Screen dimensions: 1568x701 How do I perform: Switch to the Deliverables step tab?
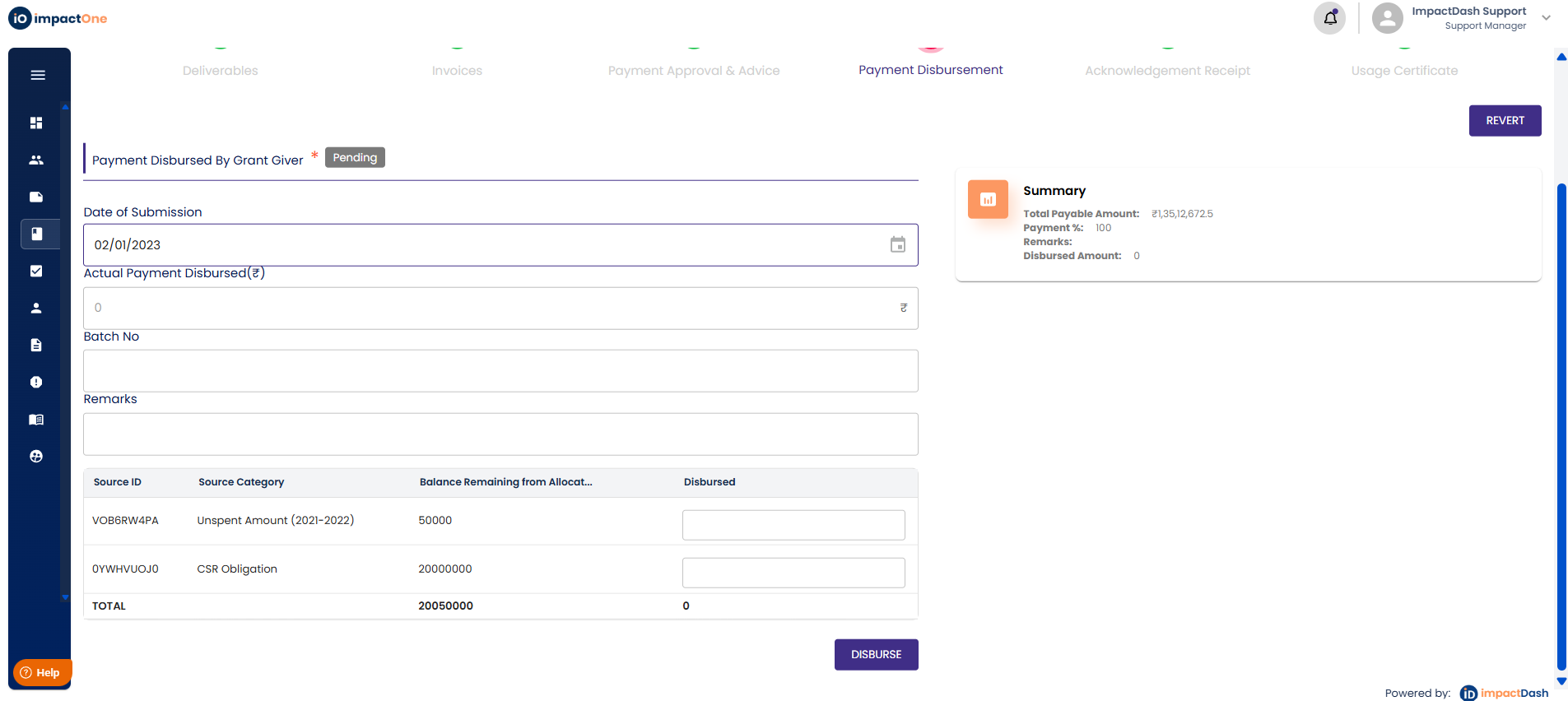pyautogui.click(x=221, y=71)
